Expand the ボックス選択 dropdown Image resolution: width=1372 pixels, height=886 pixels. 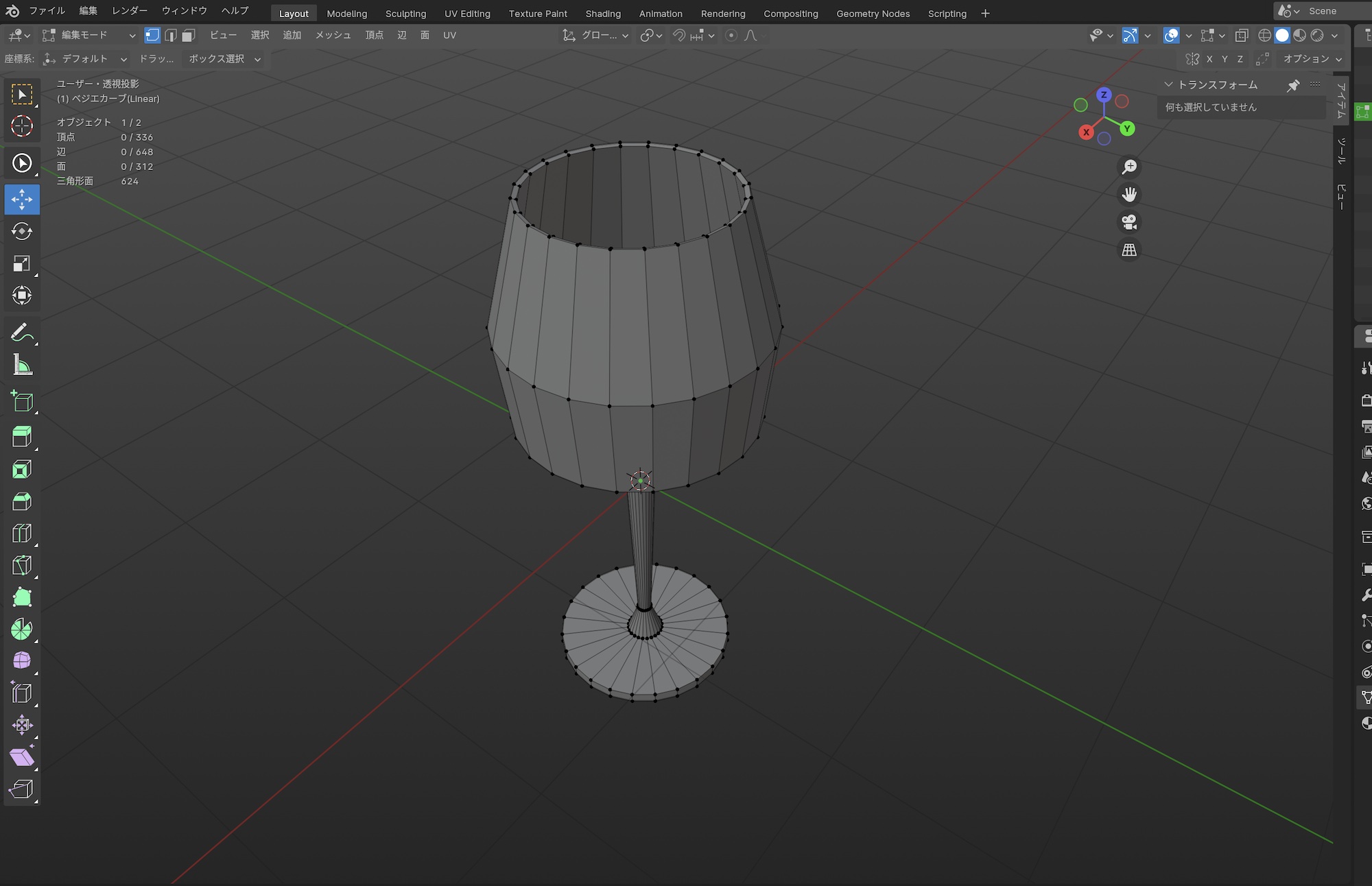pos(225,59)
